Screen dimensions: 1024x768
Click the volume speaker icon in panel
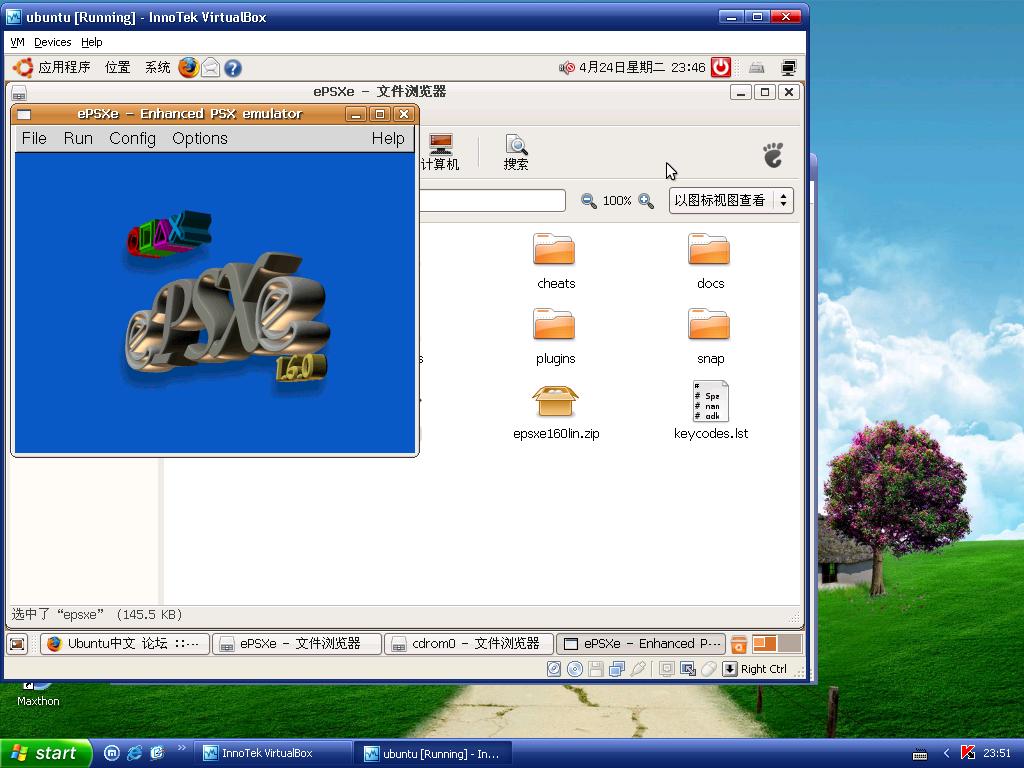[x=566, y=67]
